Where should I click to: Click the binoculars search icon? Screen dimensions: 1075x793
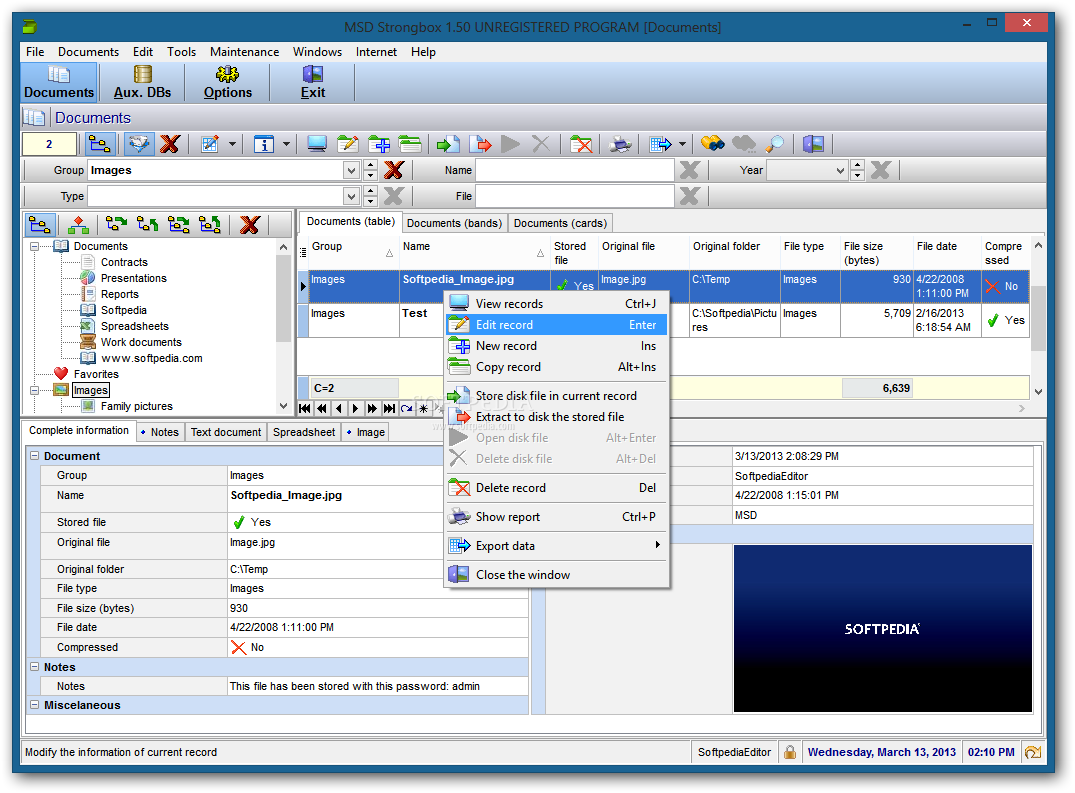[x=712, y=144]
